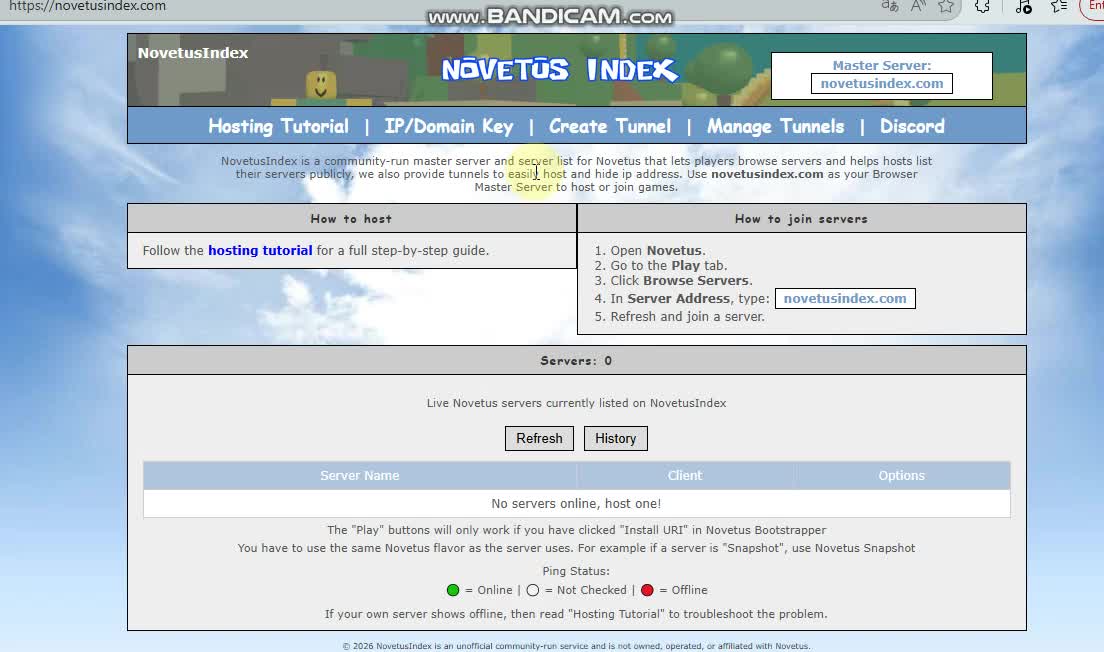Click the Server Name column header
Image resolution: width=1104 pixels, height=652 pixels.
point(360,475)
